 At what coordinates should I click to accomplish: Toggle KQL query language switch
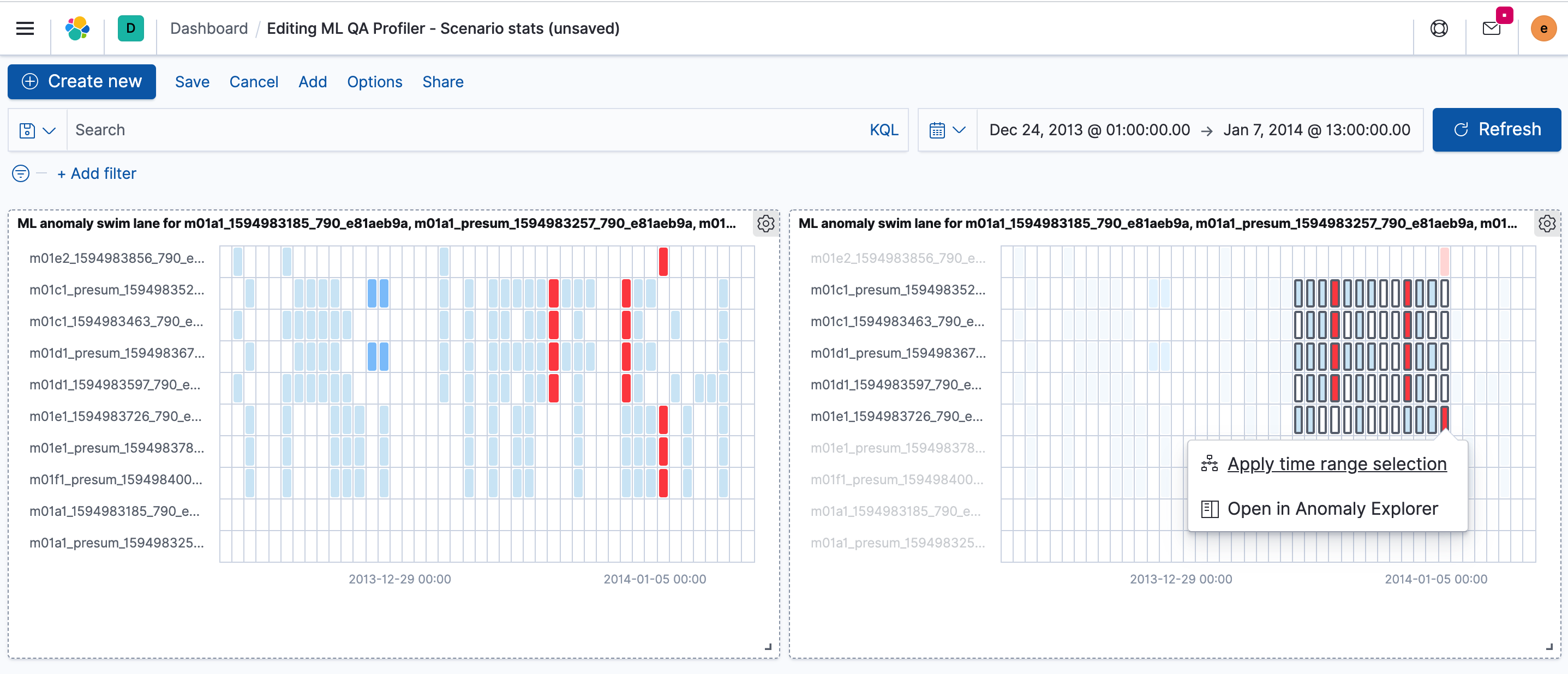point(883,130)
